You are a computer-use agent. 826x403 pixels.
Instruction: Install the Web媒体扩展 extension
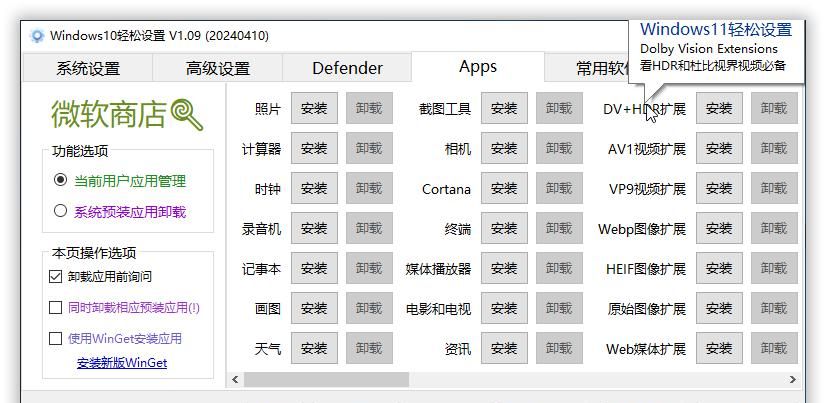720,348
